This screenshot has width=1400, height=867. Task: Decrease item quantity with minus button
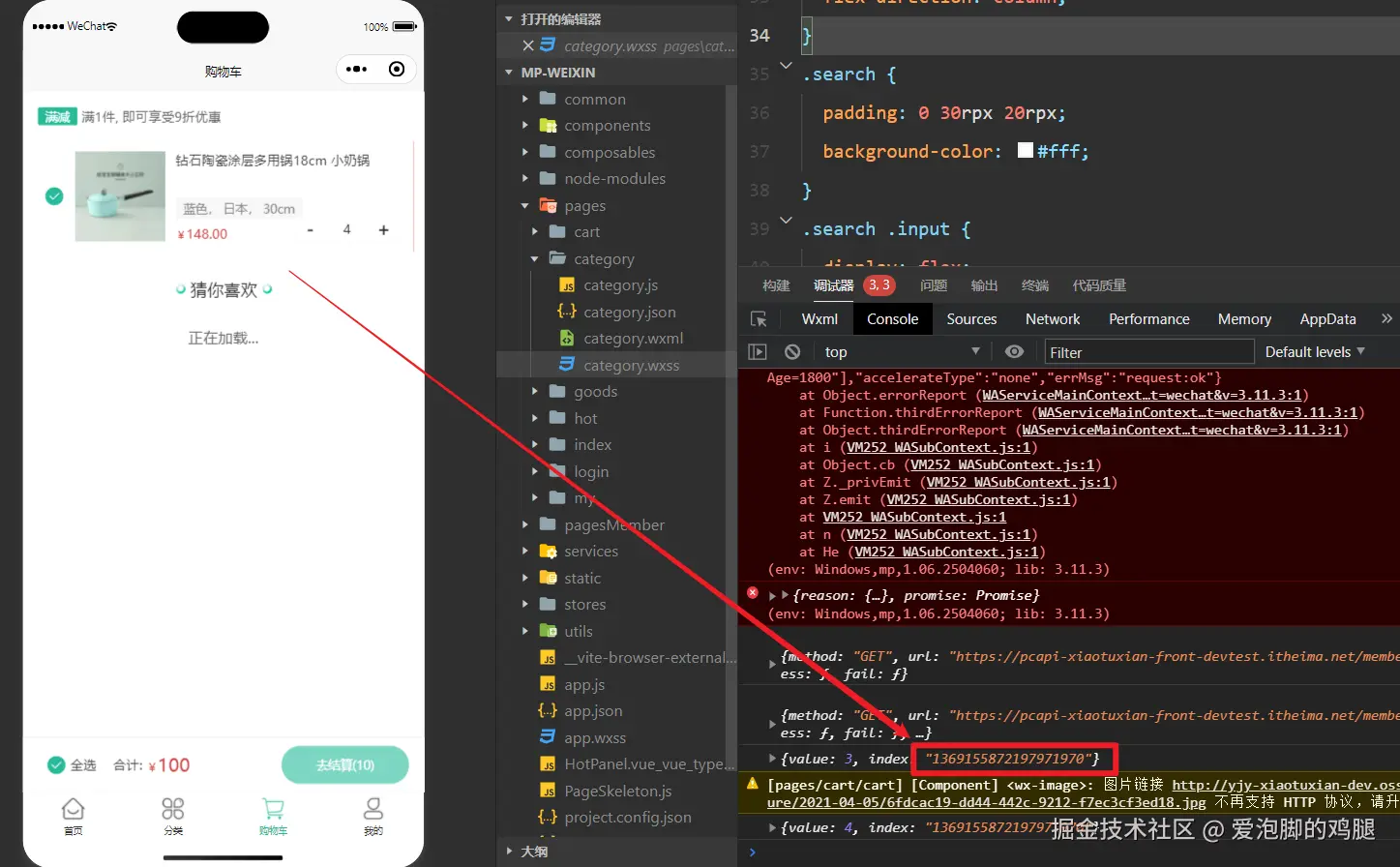310,230
